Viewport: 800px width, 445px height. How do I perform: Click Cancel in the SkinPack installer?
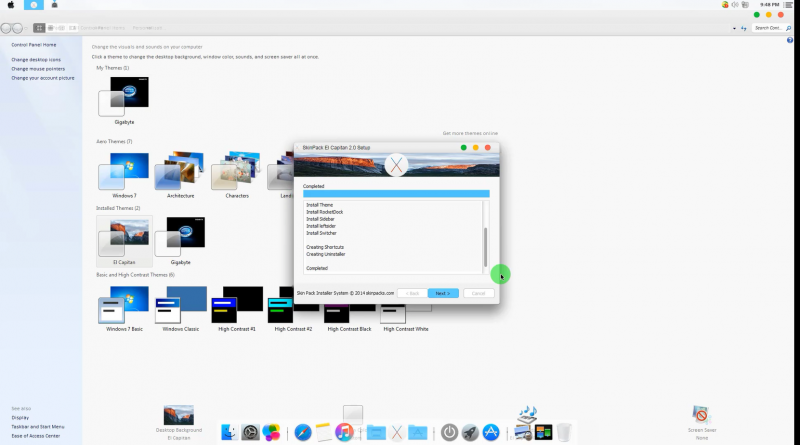click(x=478, y=293)
